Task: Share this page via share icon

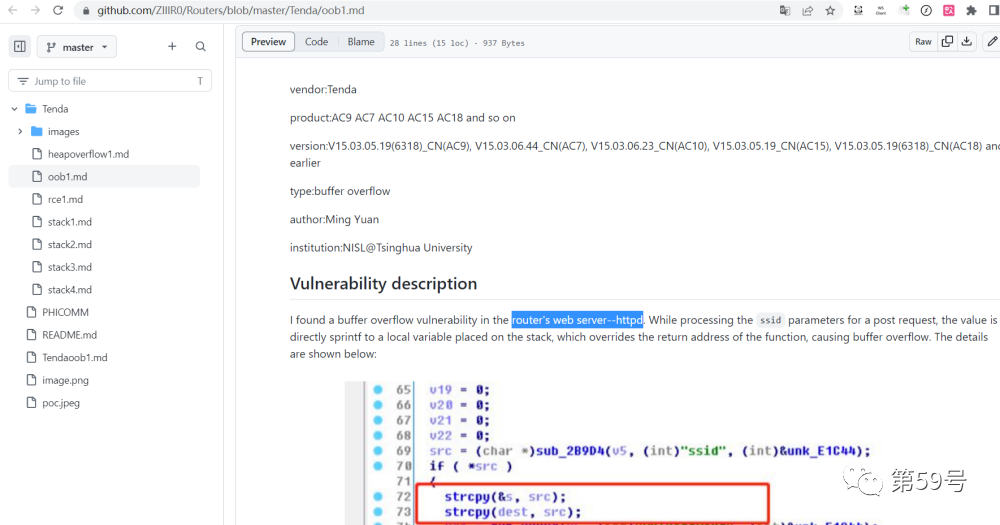Action: click(x=807, y=10)
